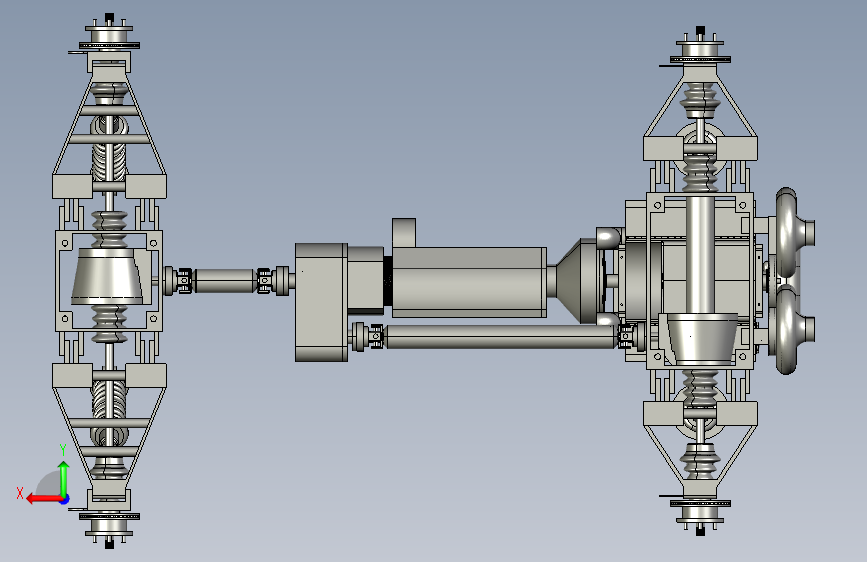The image size is (867, 562).
Task: Click the green Y axis arrow of the triad
Action: pos(64,478)
